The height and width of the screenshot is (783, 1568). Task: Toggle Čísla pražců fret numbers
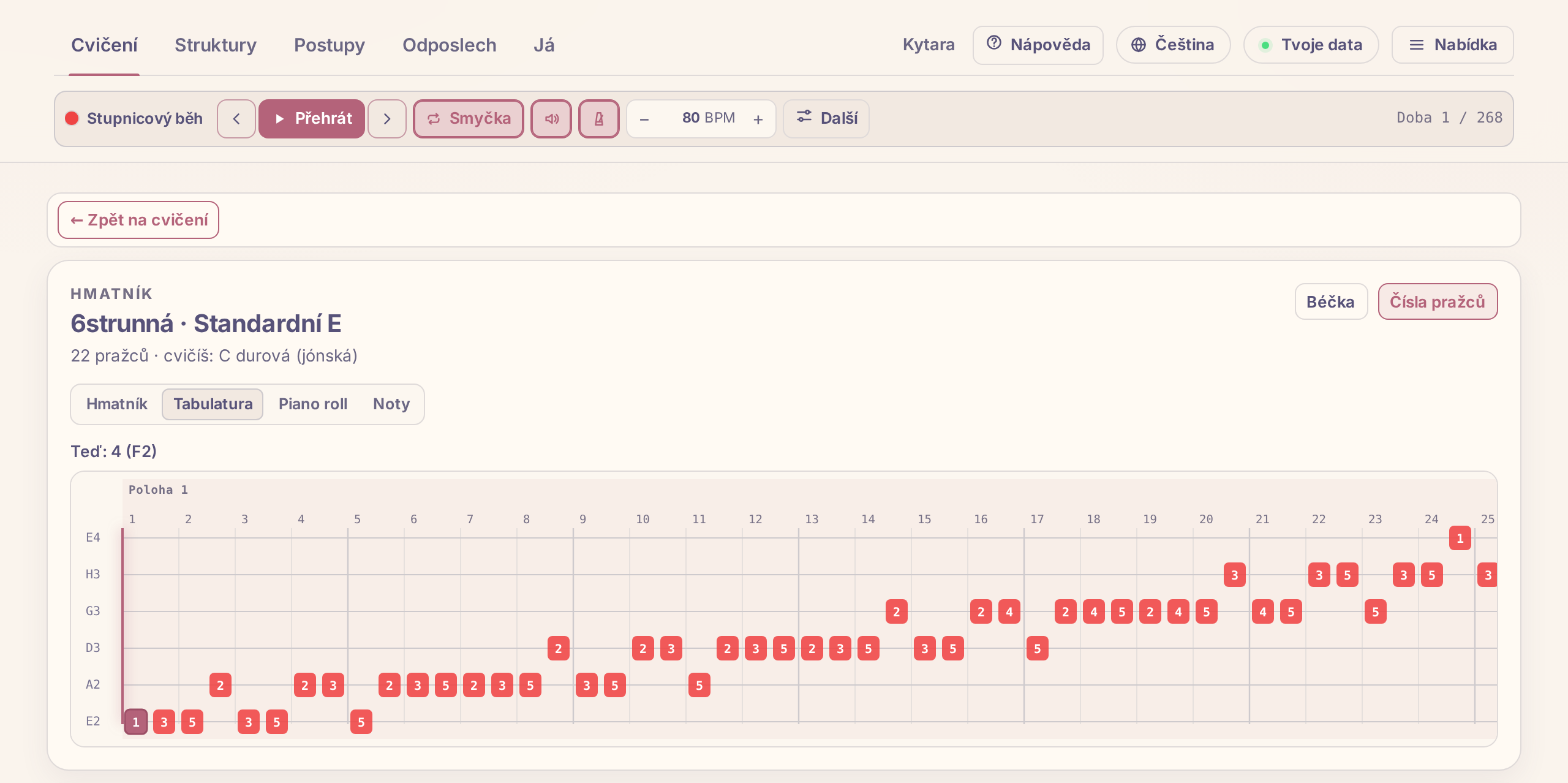(1438, 301)
